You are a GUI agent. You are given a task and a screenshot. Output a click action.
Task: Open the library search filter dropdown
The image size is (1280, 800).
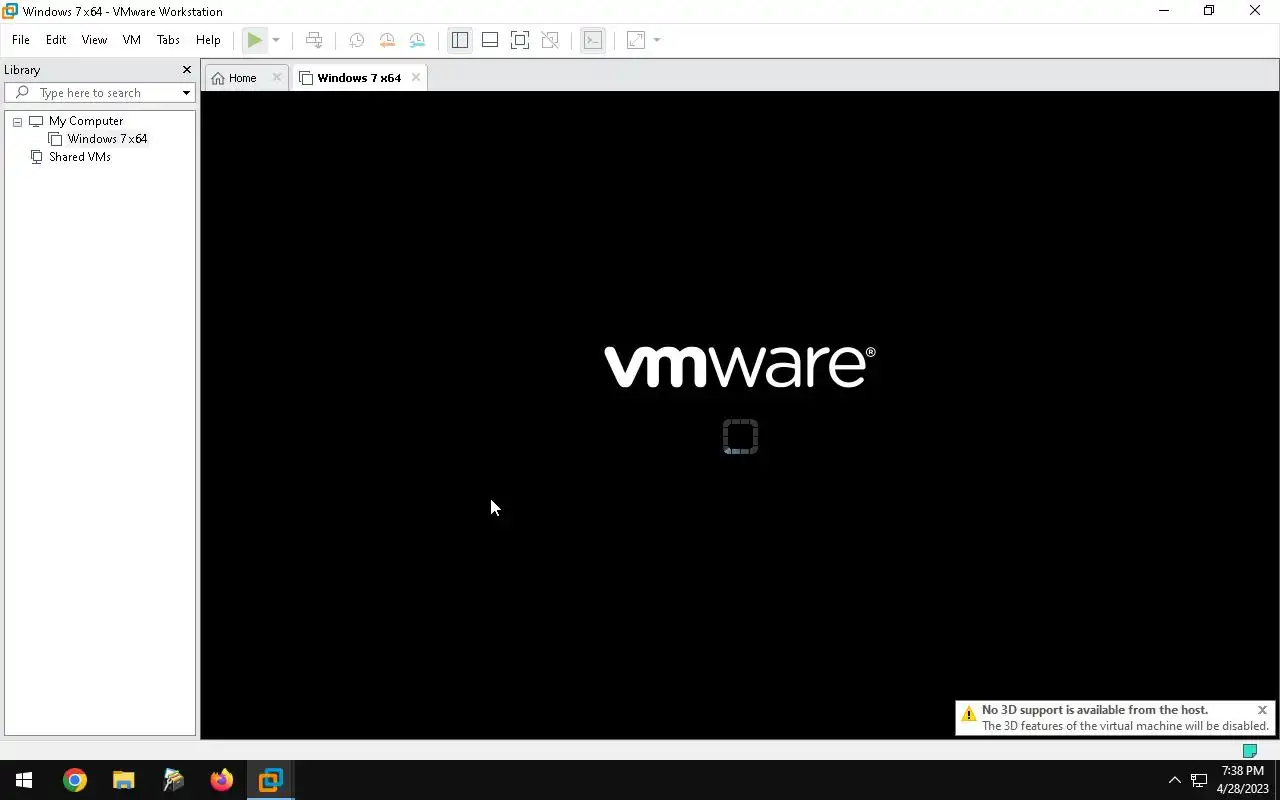pyautogui.click(x=186, y=93)
